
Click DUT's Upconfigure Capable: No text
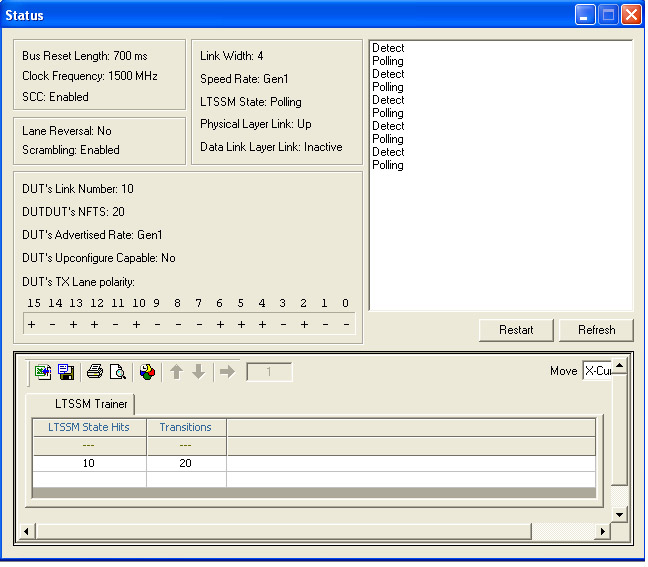pyautogui.click(x=99, y=259)
